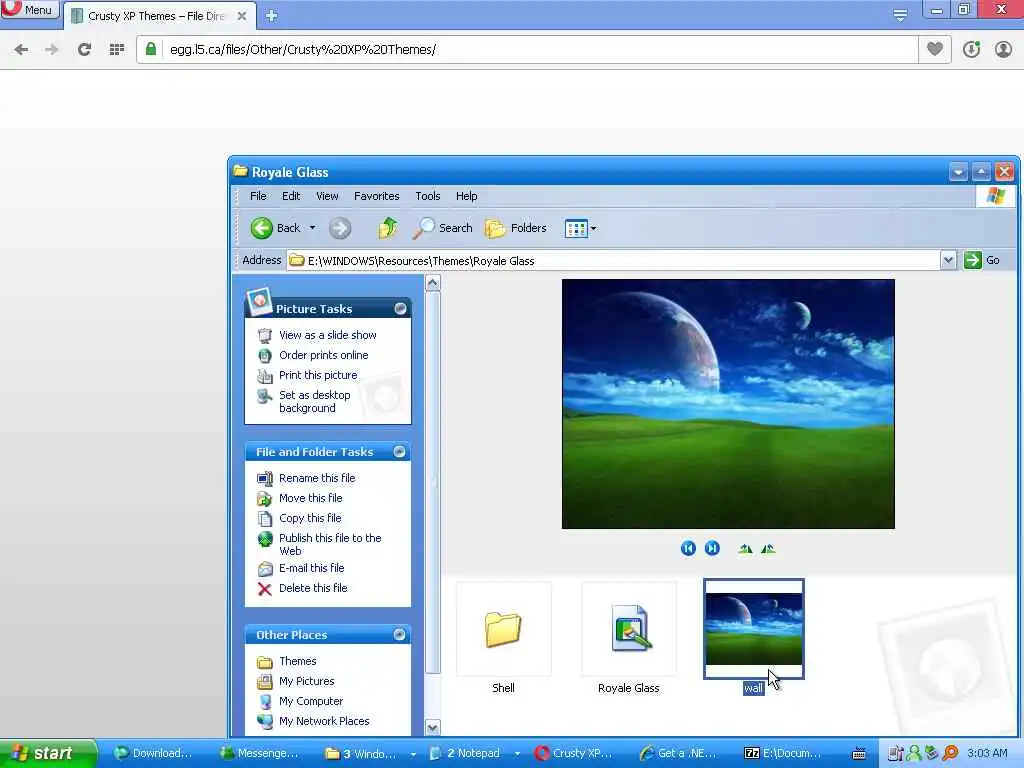This screenshot has width=1024, height=768.
Task: Click Order prints online
Action: point(323,355)
